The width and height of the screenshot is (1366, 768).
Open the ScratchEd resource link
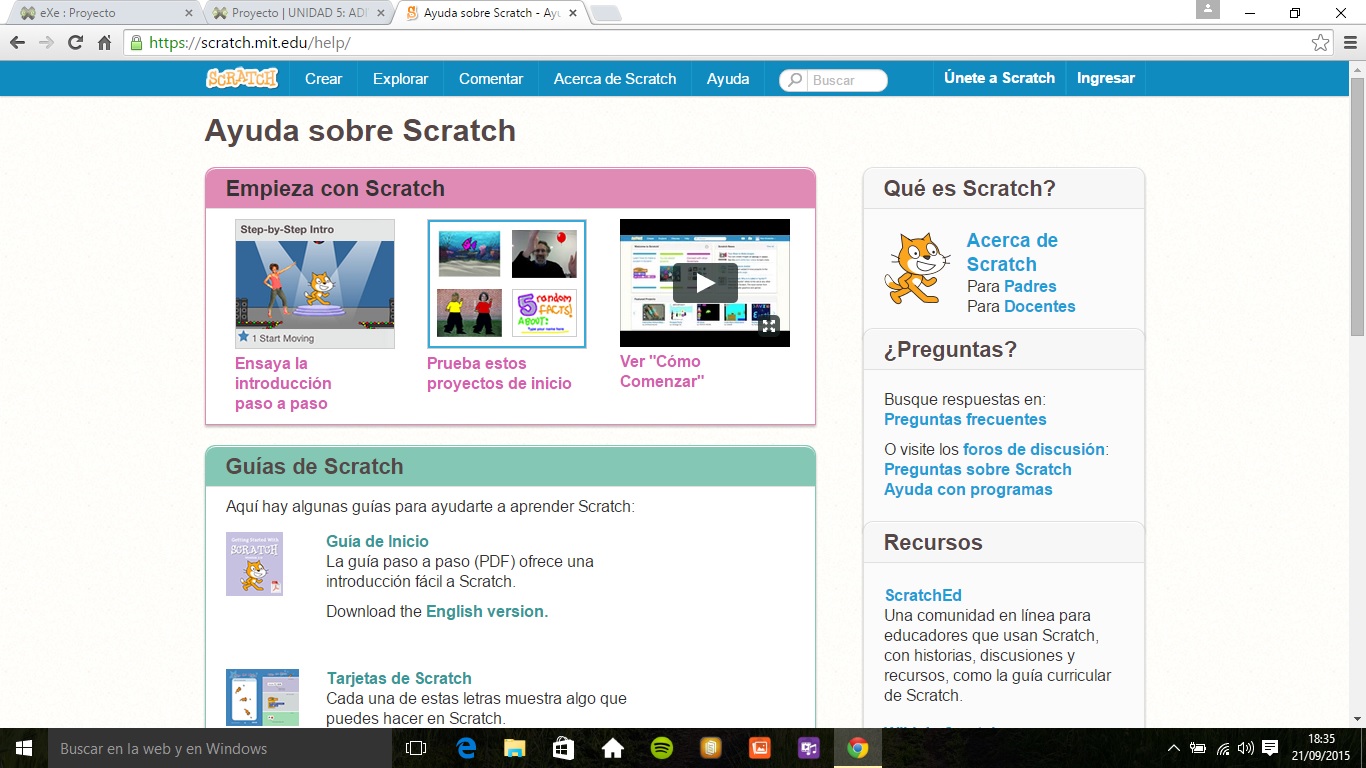coord(923,596)
